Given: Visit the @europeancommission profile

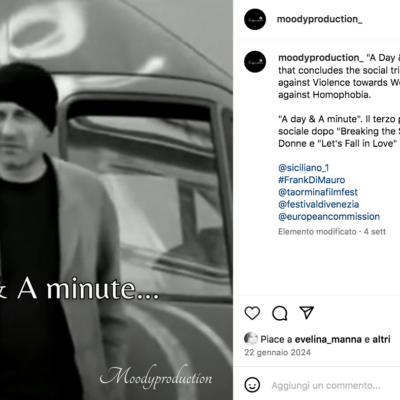Looking at the screenshot, I should pos(329,216).
